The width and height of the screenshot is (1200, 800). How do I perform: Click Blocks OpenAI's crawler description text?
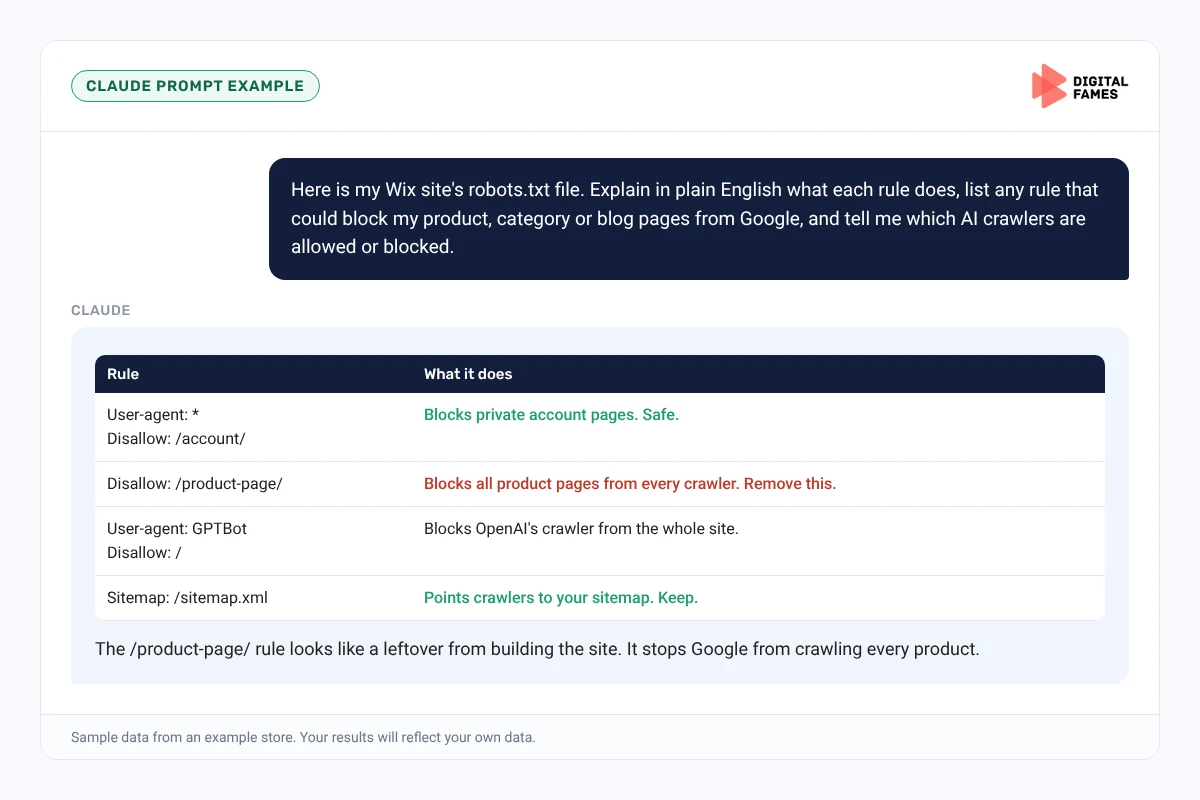click(581, 528)
